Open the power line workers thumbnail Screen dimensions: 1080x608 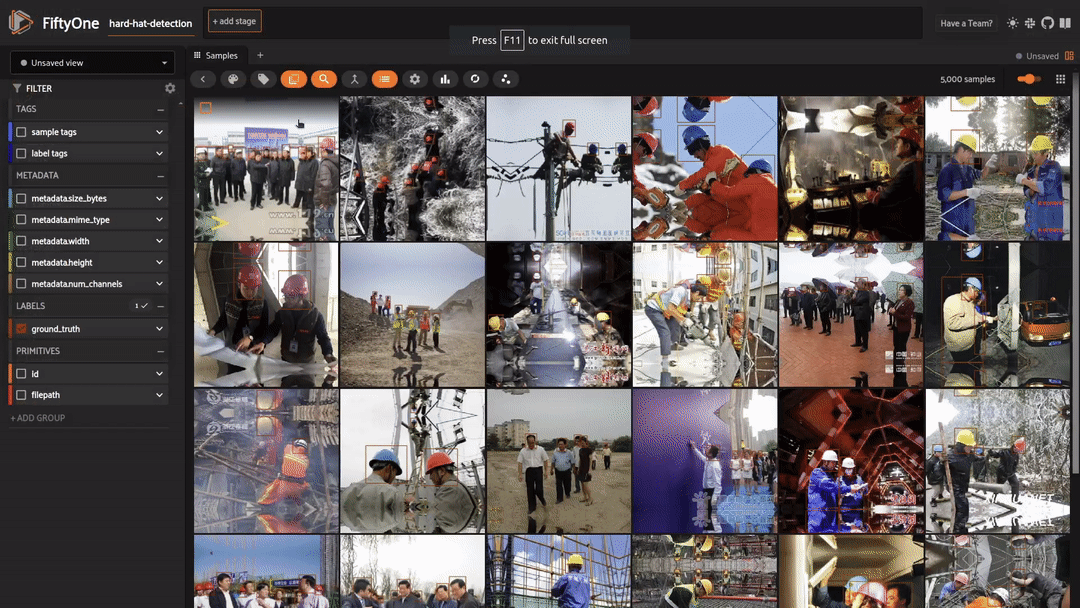click(559, 169)
